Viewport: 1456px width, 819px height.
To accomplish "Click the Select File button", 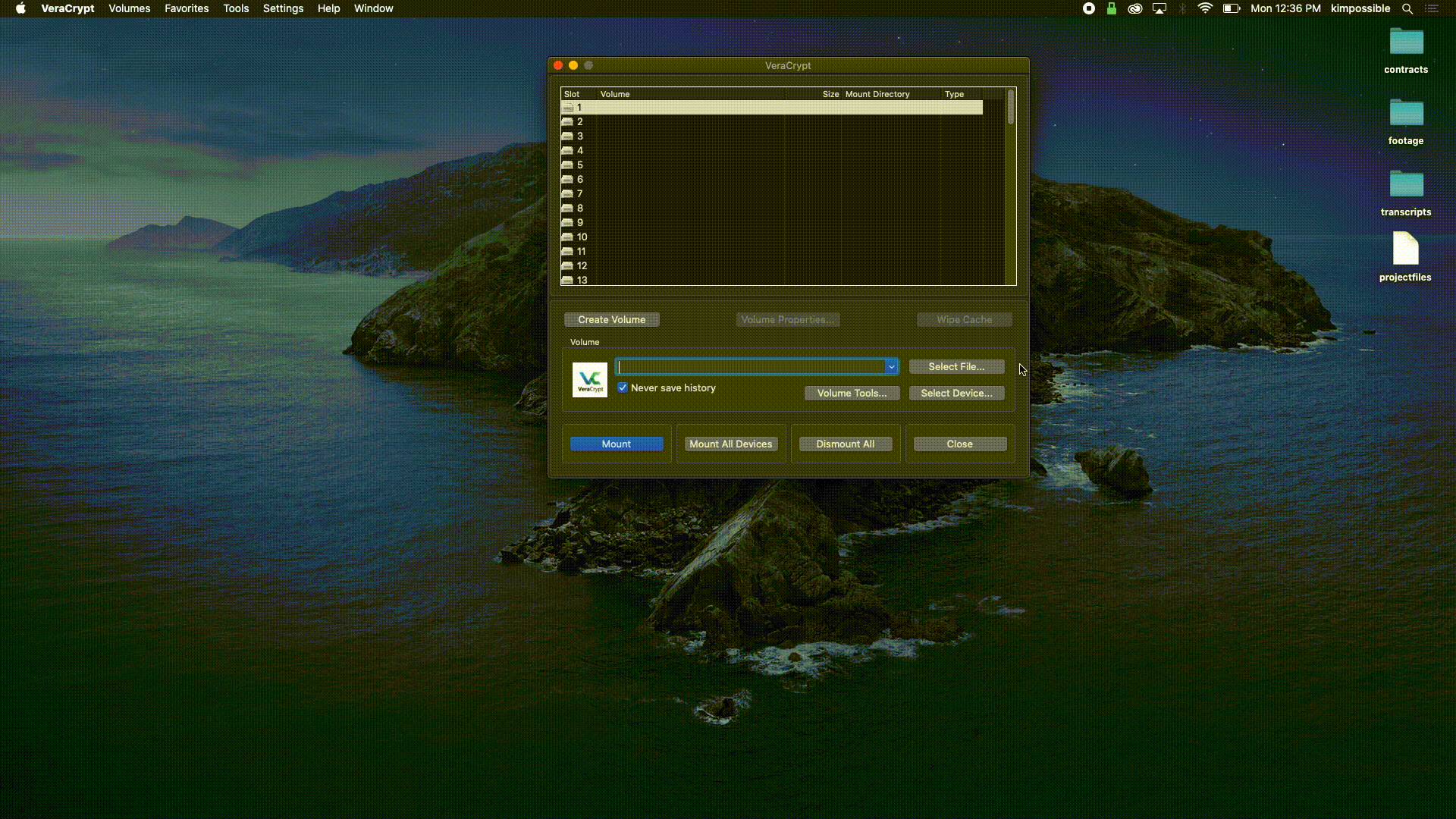I will pyautogui.click(x=956, y=367).
